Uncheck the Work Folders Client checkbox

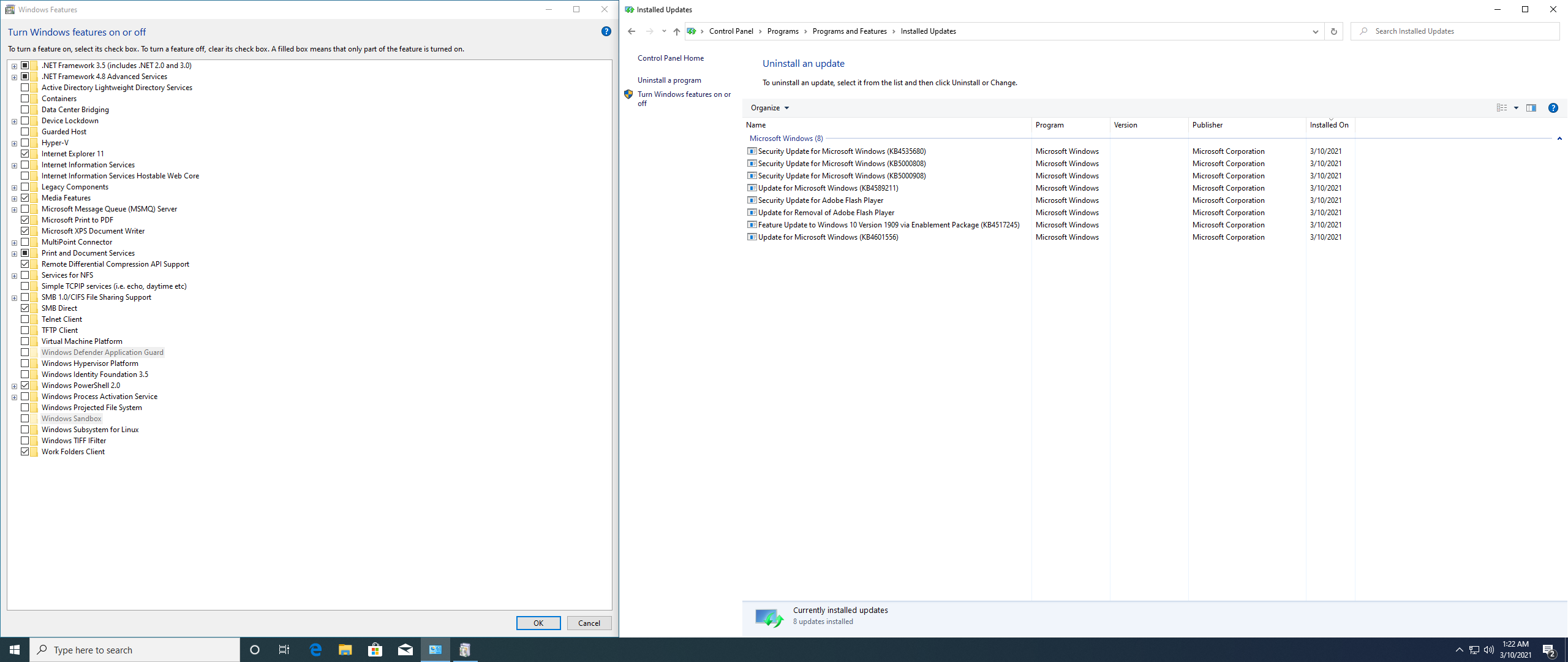pos(25,452)
